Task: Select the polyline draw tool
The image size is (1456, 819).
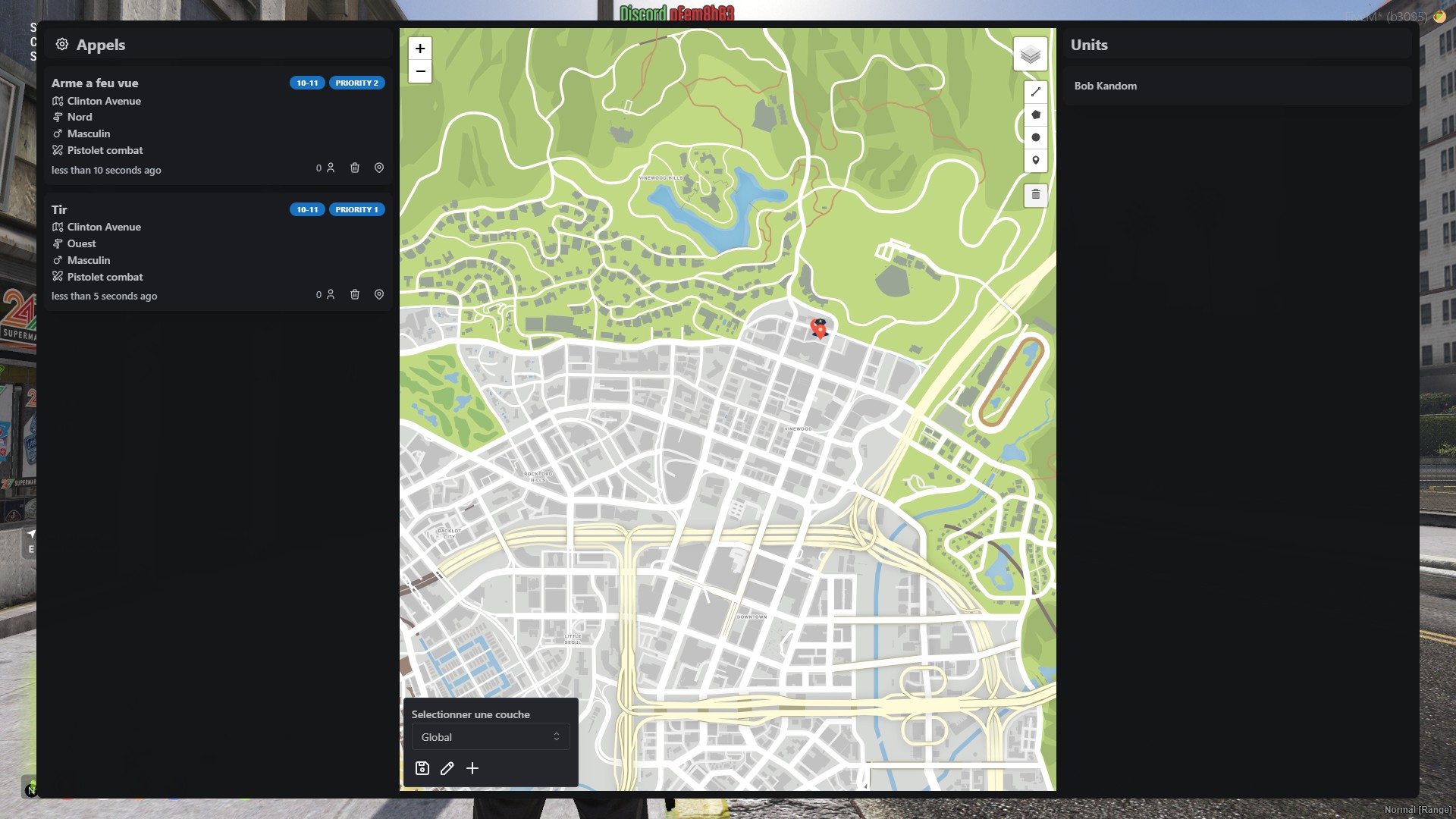Action: tap(1036, 93)
